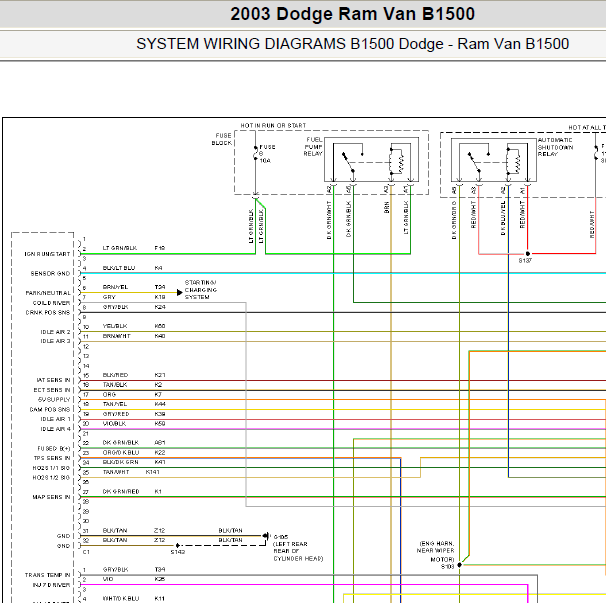Click the 'S142' splice label
606x603 pixels.
pos(178,552)
